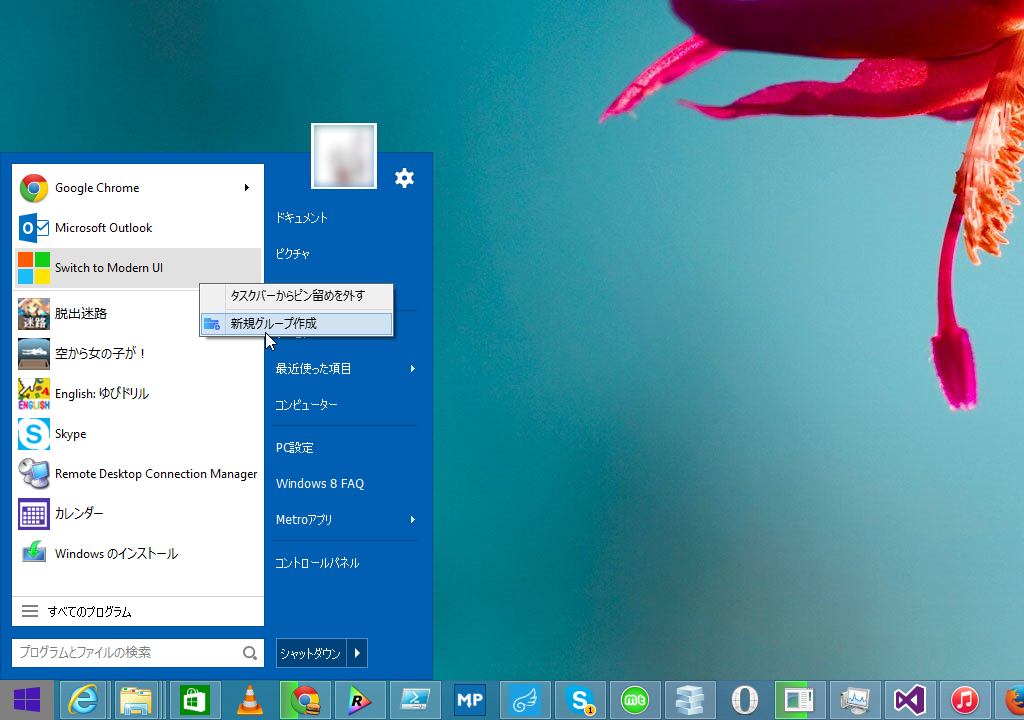Image resolution: width=1024 pixels, height=720 pixels.
Task: Open Visual Studio from the taskbar
Action: 910,700
